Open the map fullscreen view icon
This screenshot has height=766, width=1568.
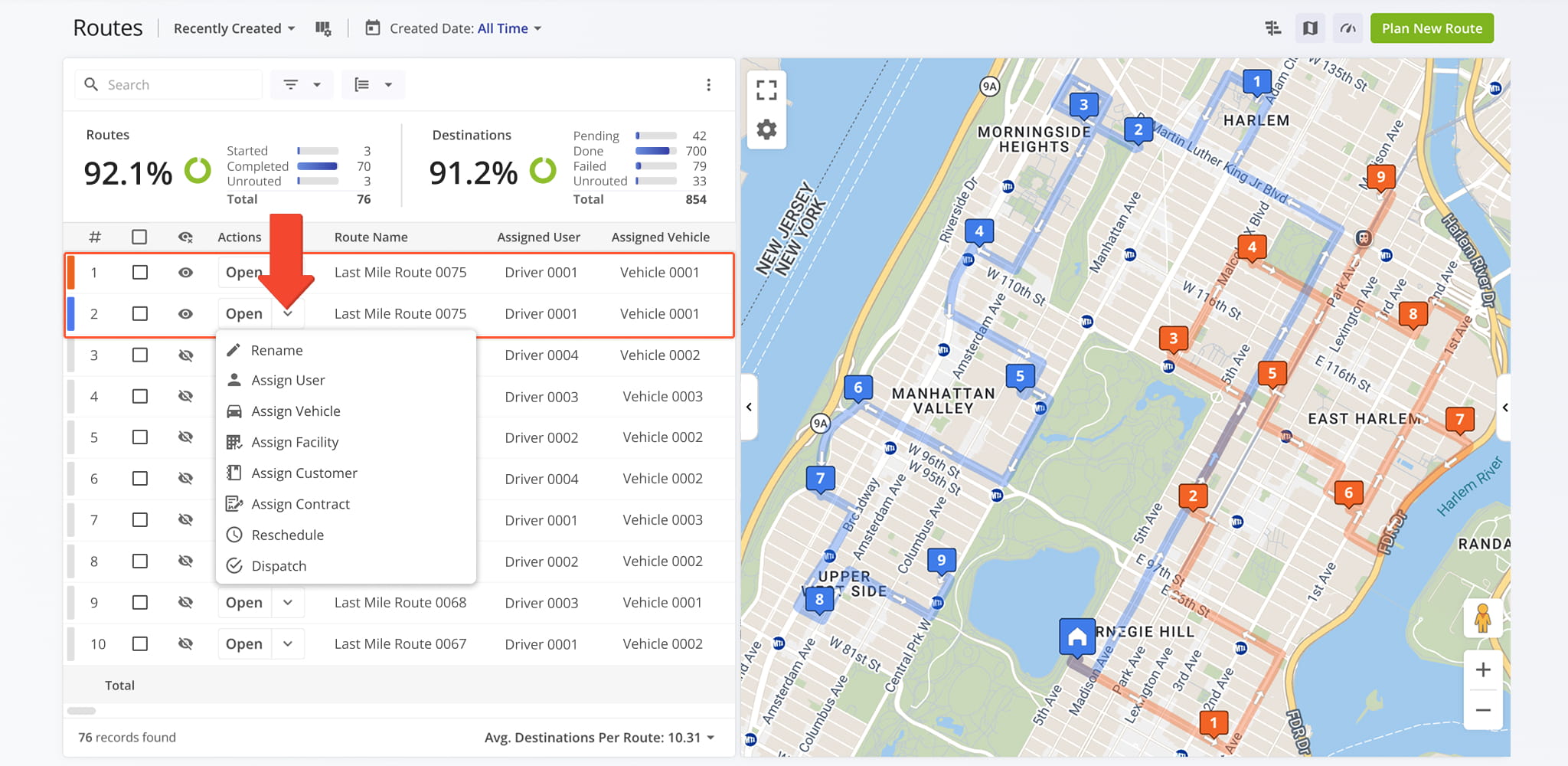point(766,90)
